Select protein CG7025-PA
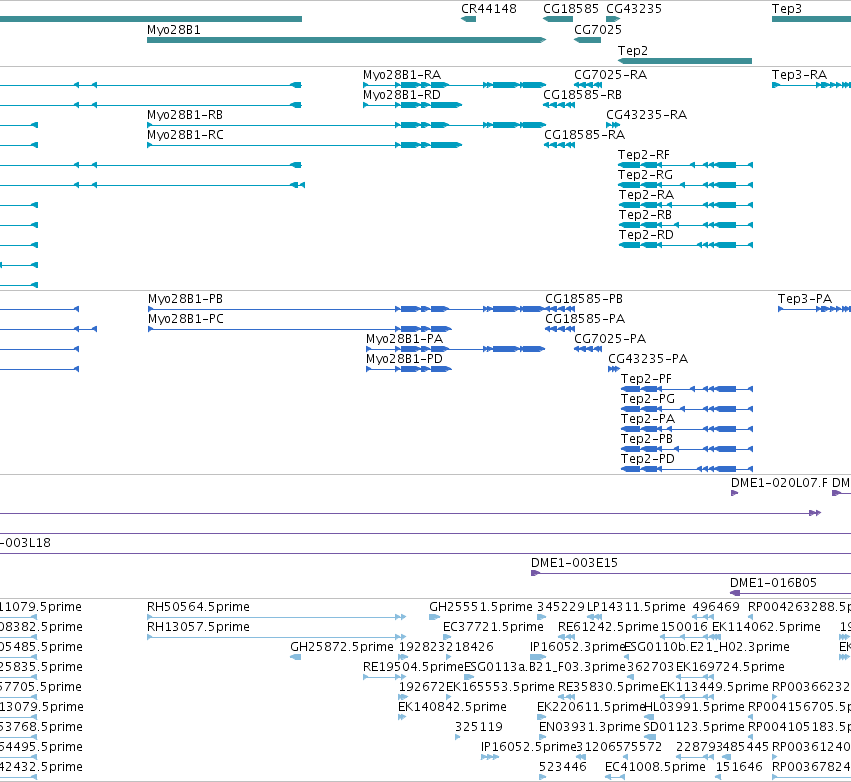 tap(588, 349)
